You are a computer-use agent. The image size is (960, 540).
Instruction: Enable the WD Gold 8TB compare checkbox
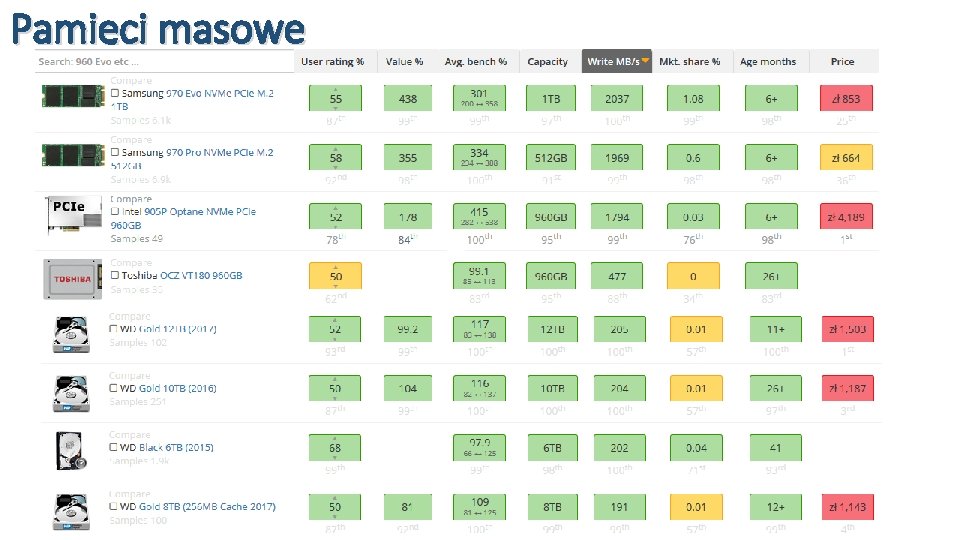(x=113, y=506)
